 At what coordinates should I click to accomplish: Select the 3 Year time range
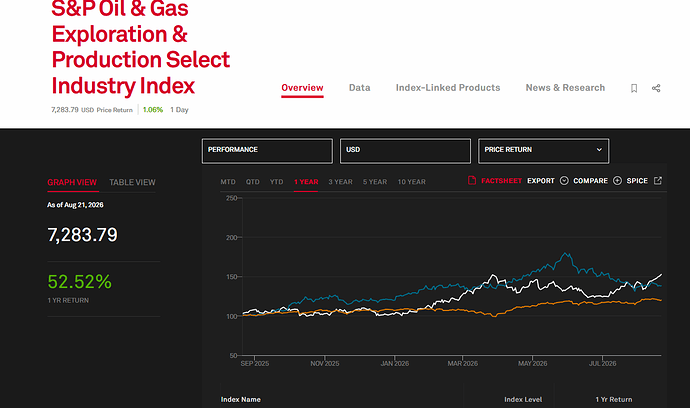tap(340, 182)
